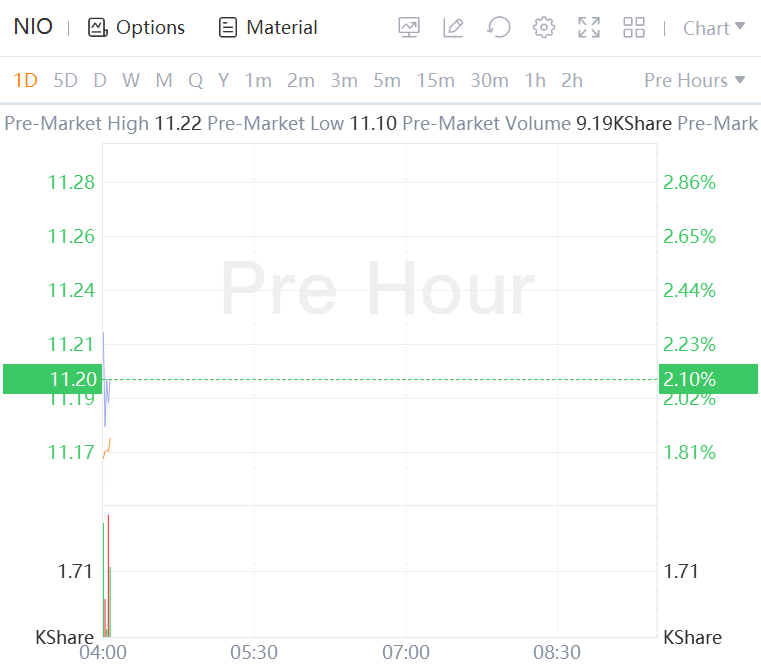Select the 1D timeframe tab
This screenshot has width=761, height=665.
pyautogui.click(x=25, y=80)
